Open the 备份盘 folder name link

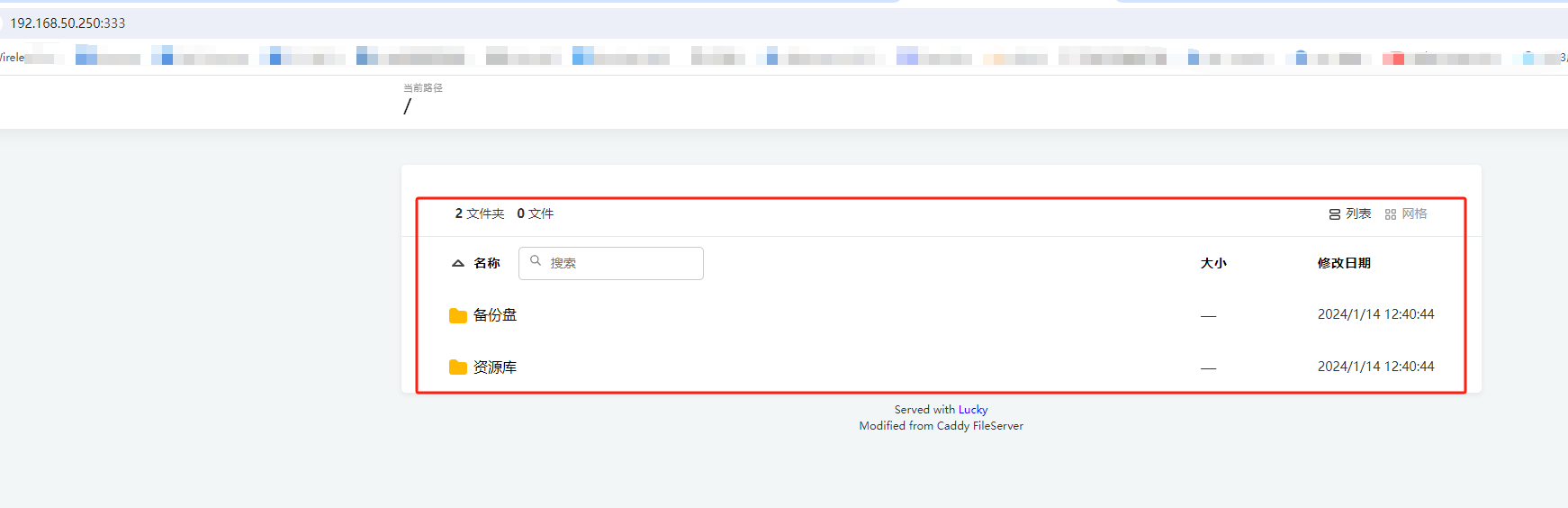coord(495,315)
